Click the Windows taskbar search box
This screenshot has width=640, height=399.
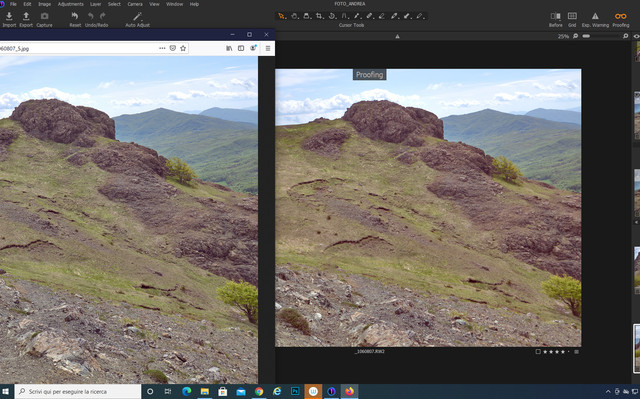[78, 392]
